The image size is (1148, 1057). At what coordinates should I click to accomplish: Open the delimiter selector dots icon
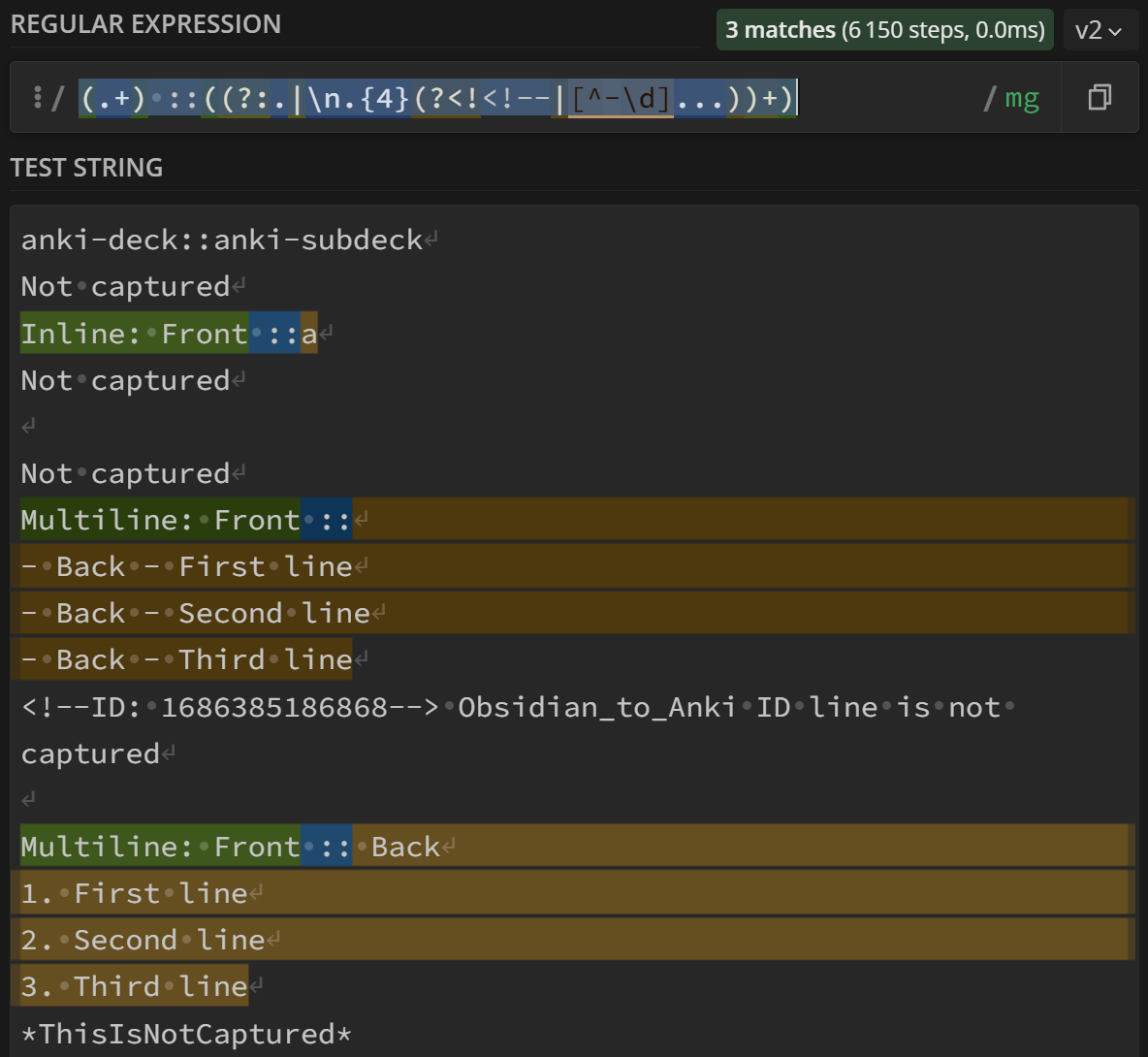pyautogui.click(x=37, y=97)
